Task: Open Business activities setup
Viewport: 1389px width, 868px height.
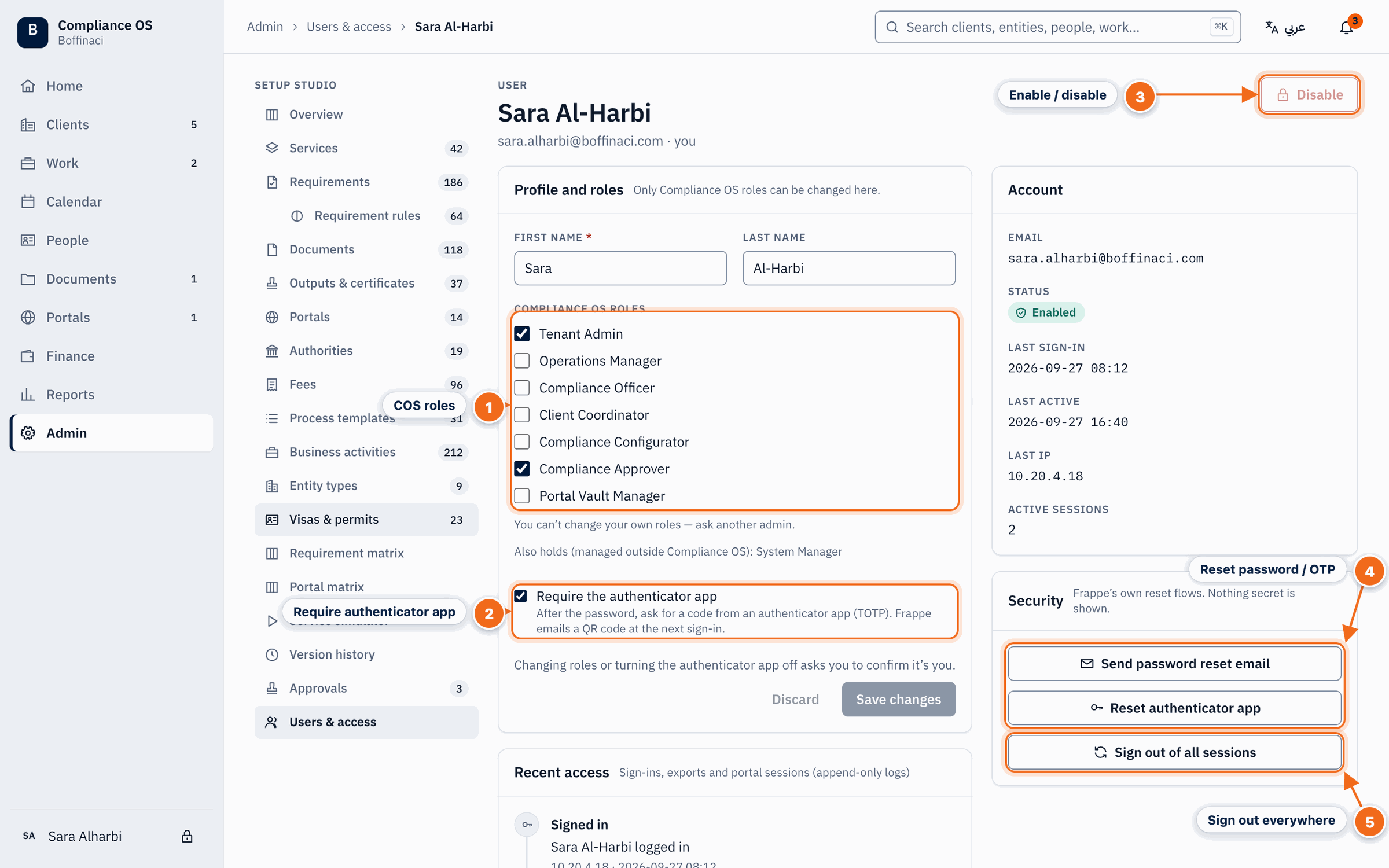Action: [366, 452]
